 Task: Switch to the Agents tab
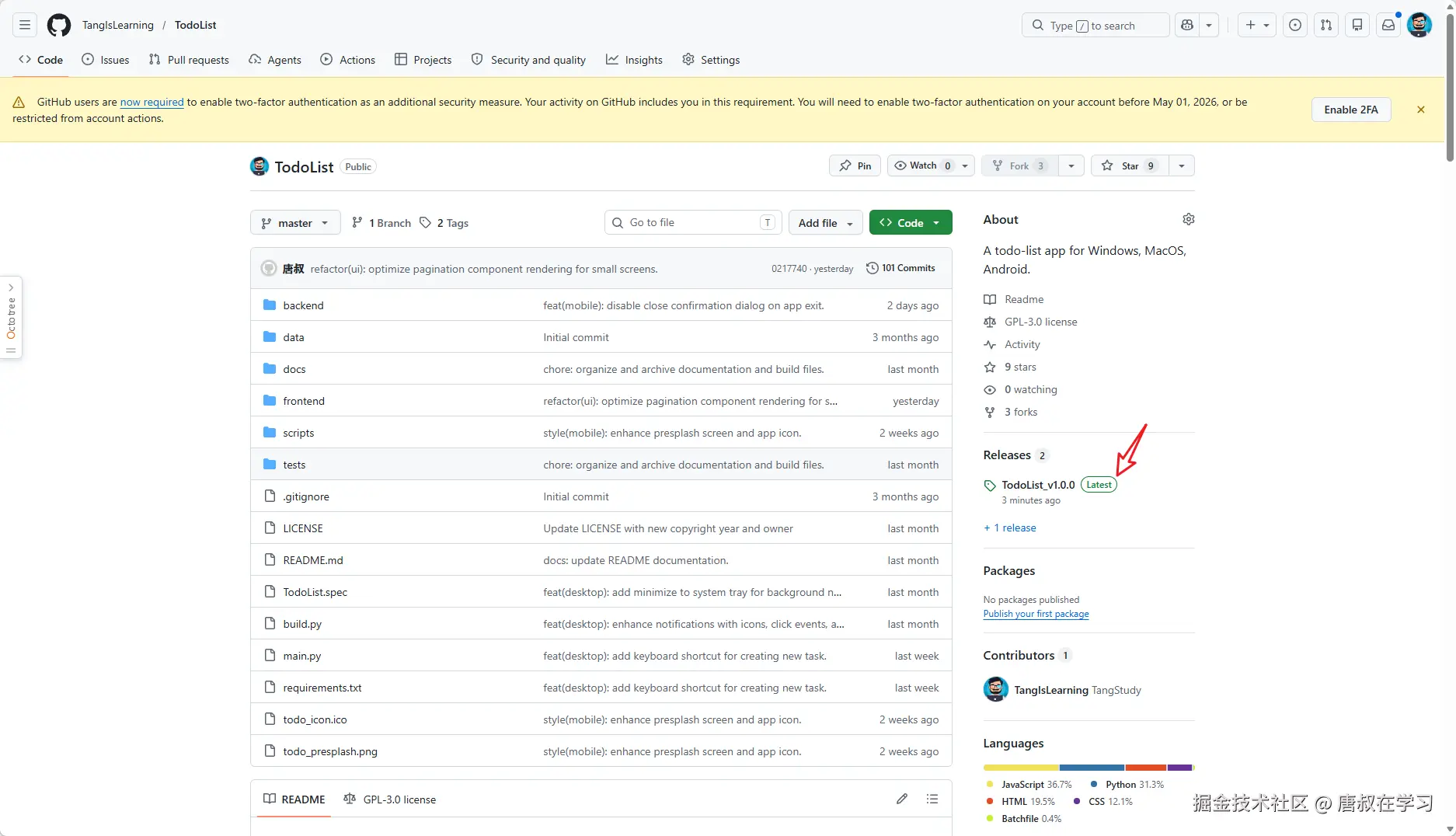[x=275, y=60]
